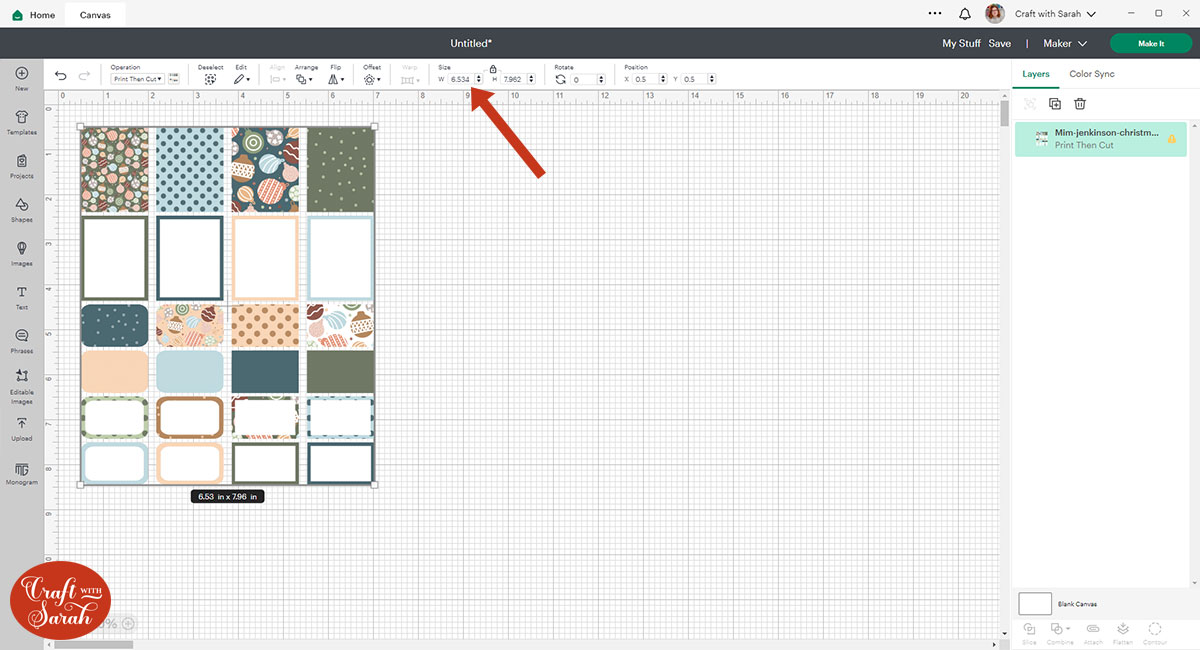The image size is (1200, 650).
Task: Click the Contour tool
Action: point(1155,632)
